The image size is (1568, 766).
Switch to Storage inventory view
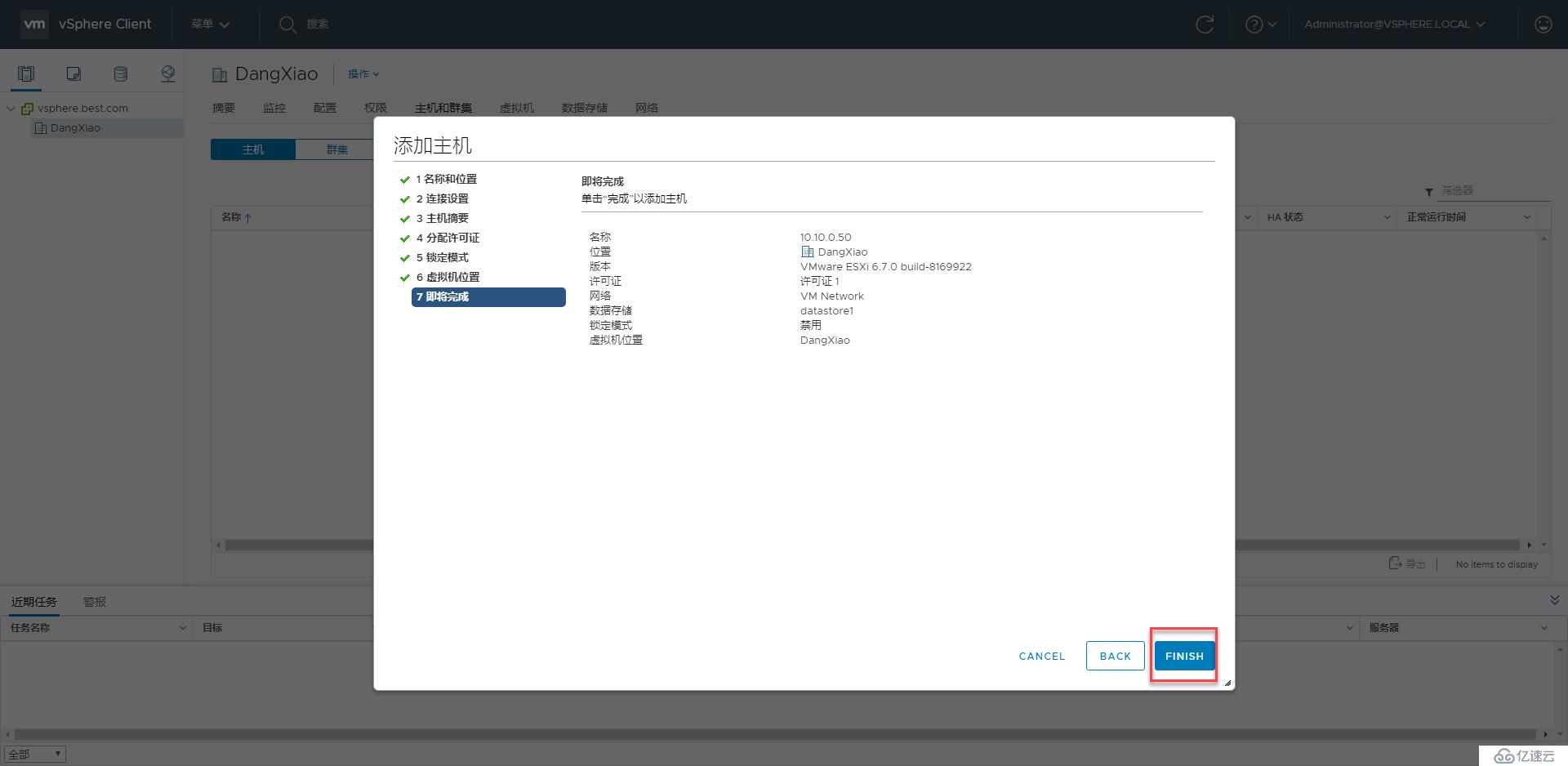121,74
